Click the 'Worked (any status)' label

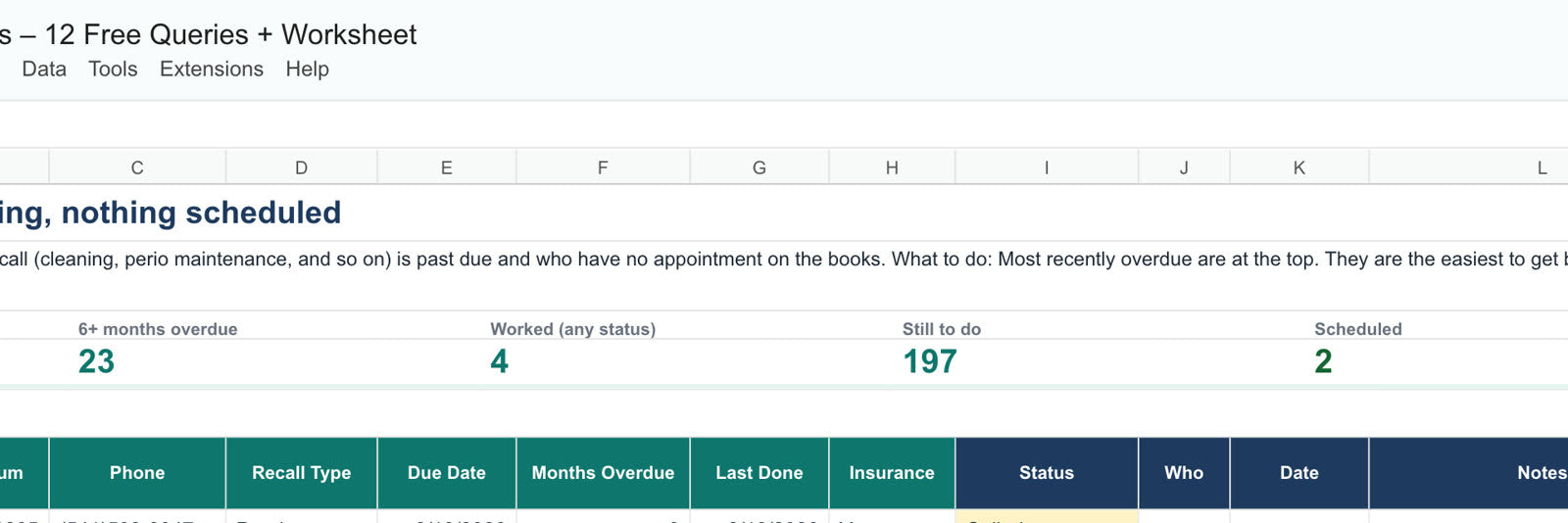(x=572, y=329)
